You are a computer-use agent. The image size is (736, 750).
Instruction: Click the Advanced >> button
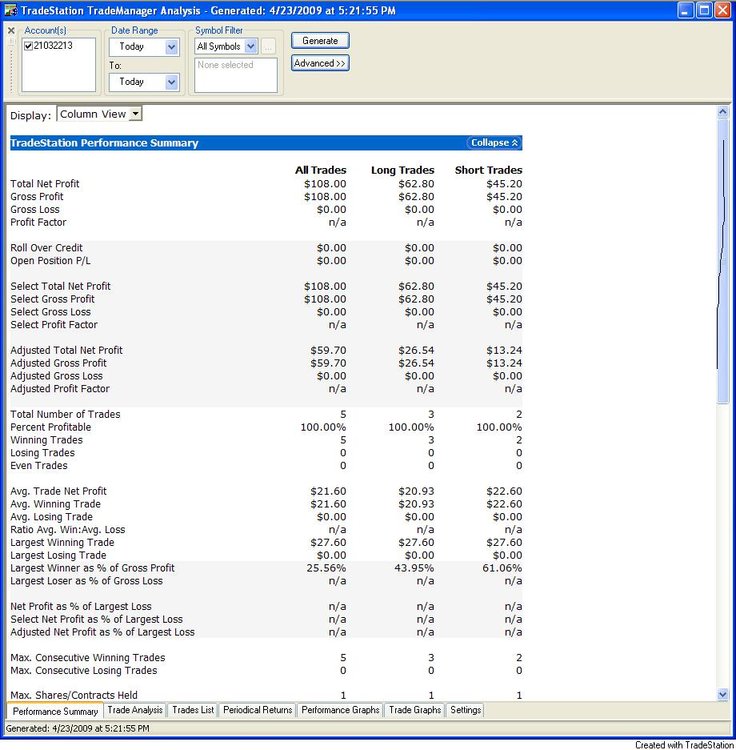point(320,63)
